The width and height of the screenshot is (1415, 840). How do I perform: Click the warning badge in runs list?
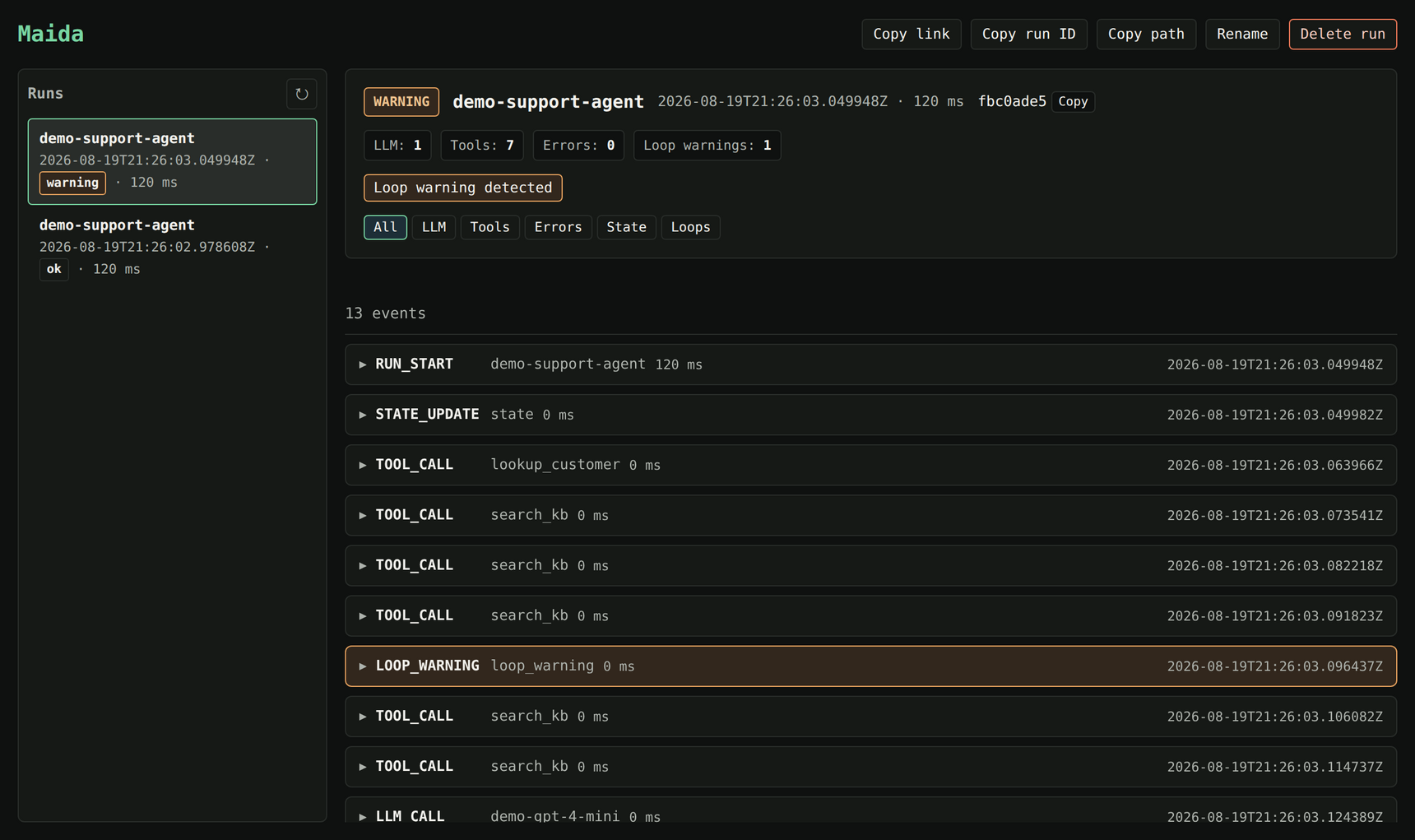(x=72, y=183)
